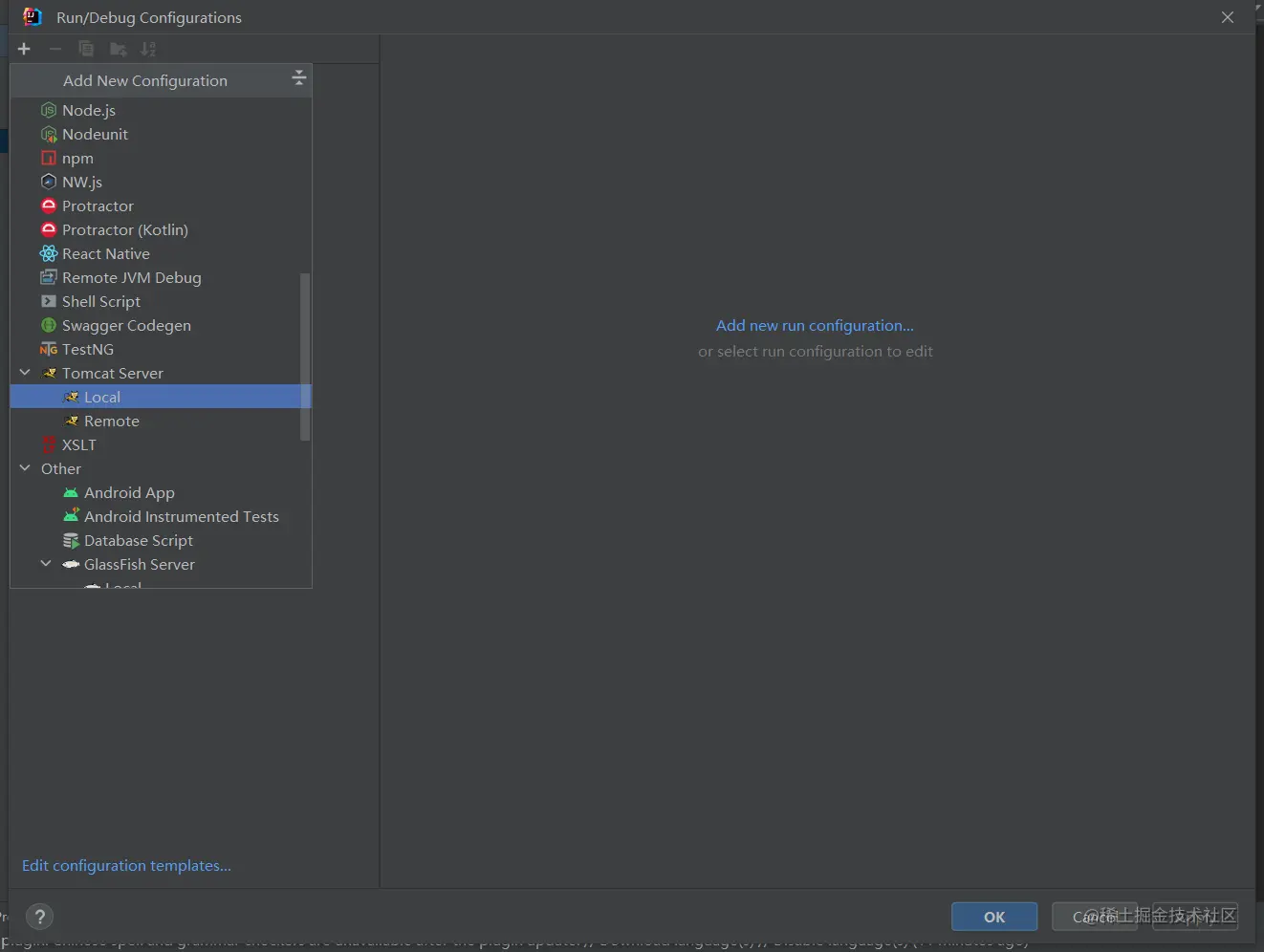This screenshot has height=952, width=1264.
Task: Click the React Native atom icon
Action: [49, 253]
